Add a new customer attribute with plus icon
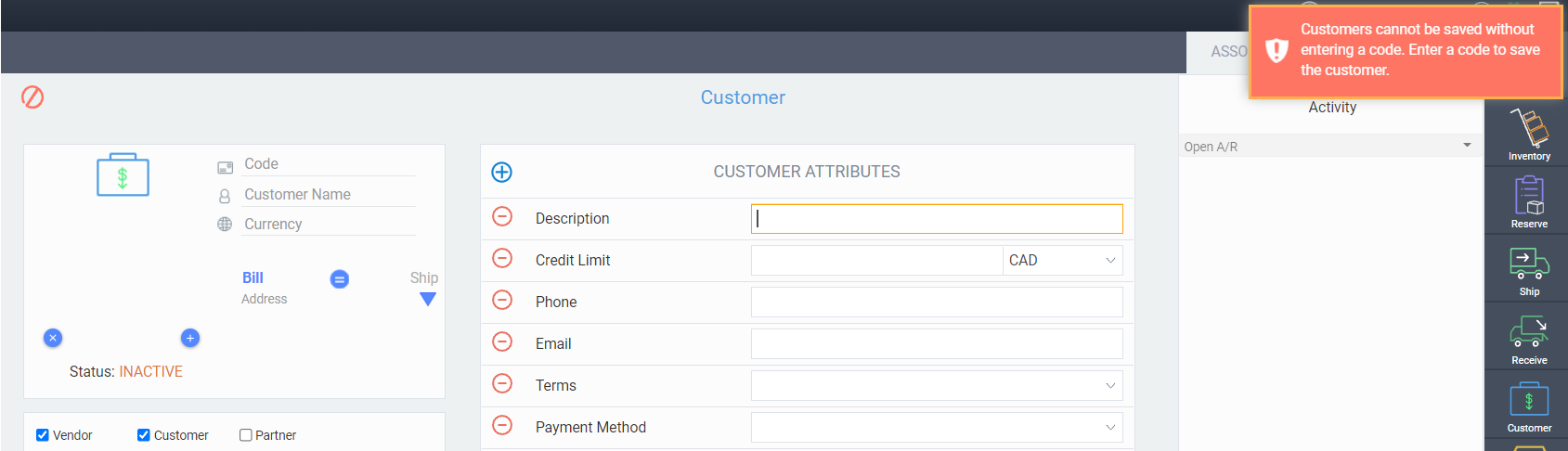The height and width of the screenshot is (451, 1568). click(501, 172)
